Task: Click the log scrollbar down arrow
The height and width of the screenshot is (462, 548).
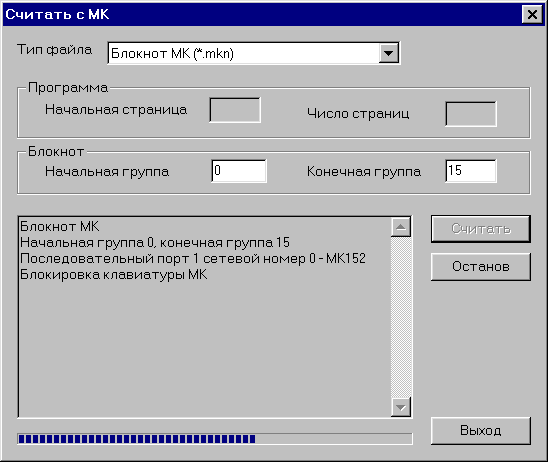Action: [x=401, y=407]
